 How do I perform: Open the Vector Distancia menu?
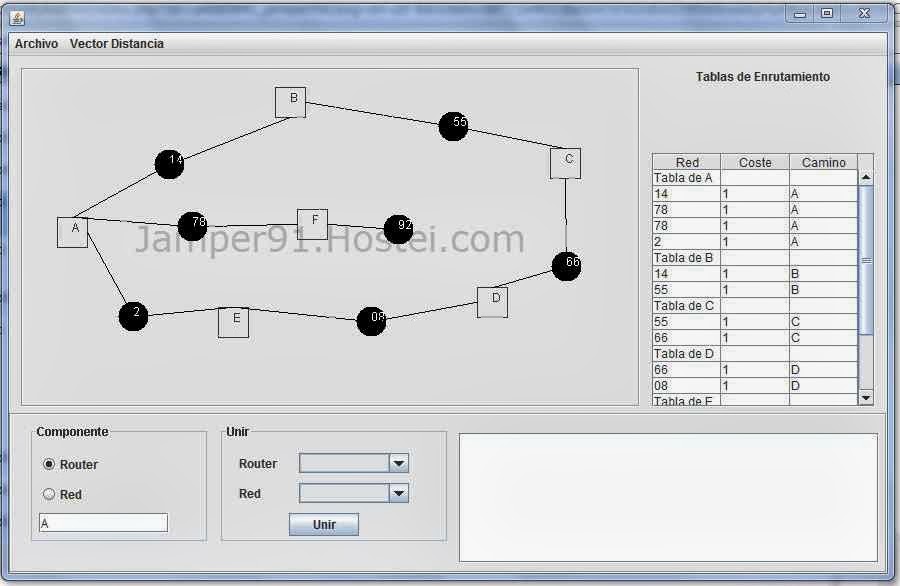(117, 44)
